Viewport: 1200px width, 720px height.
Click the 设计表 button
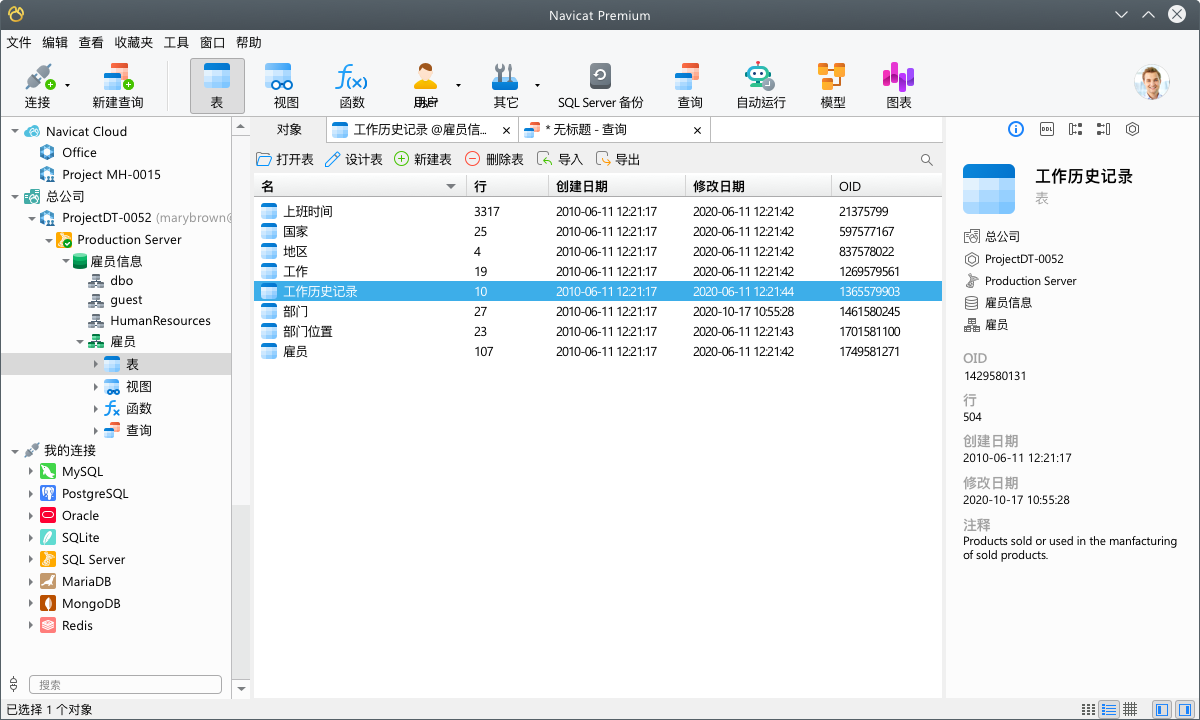pyautogui.click(x=354, y=160)
